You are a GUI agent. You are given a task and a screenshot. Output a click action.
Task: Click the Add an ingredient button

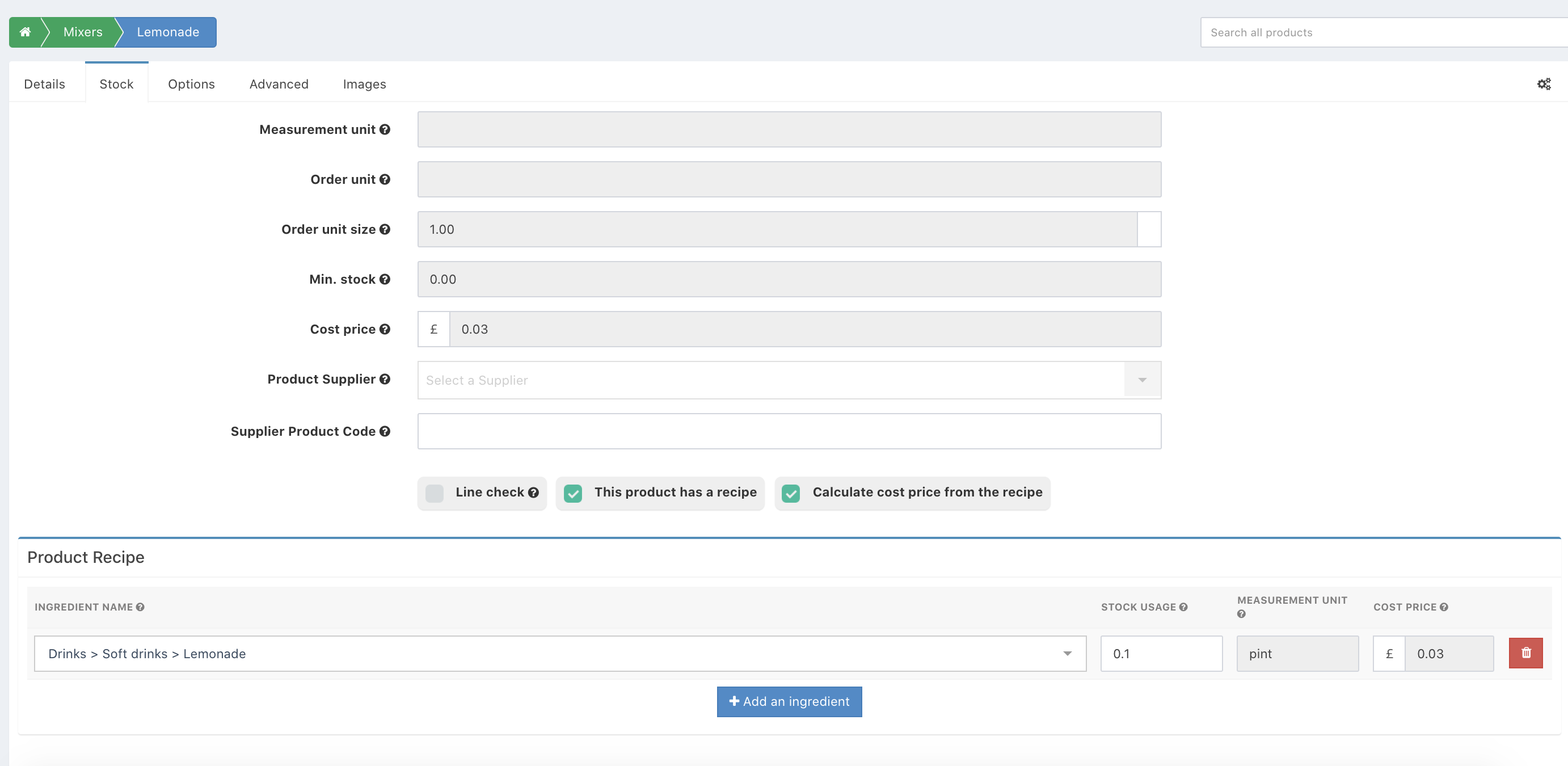tap(789, 701)
